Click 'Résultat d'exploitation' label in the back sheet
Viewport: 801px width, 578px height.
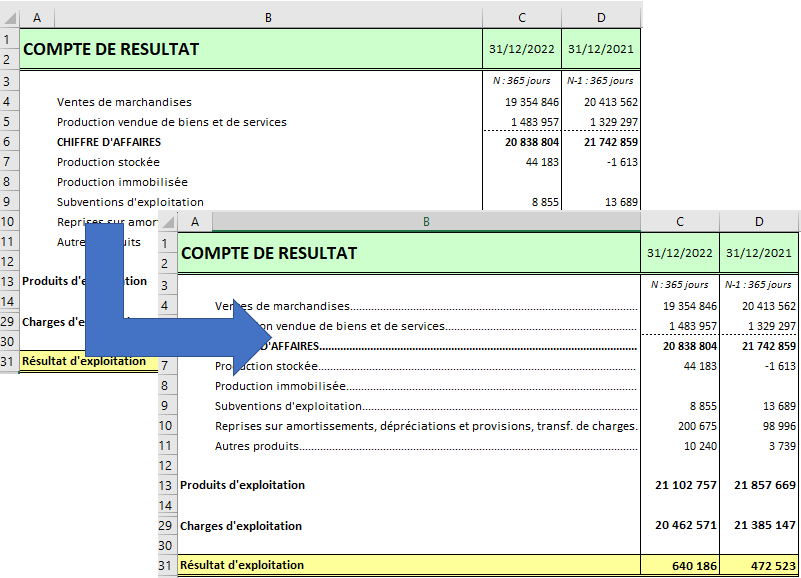tap(84, 361)
